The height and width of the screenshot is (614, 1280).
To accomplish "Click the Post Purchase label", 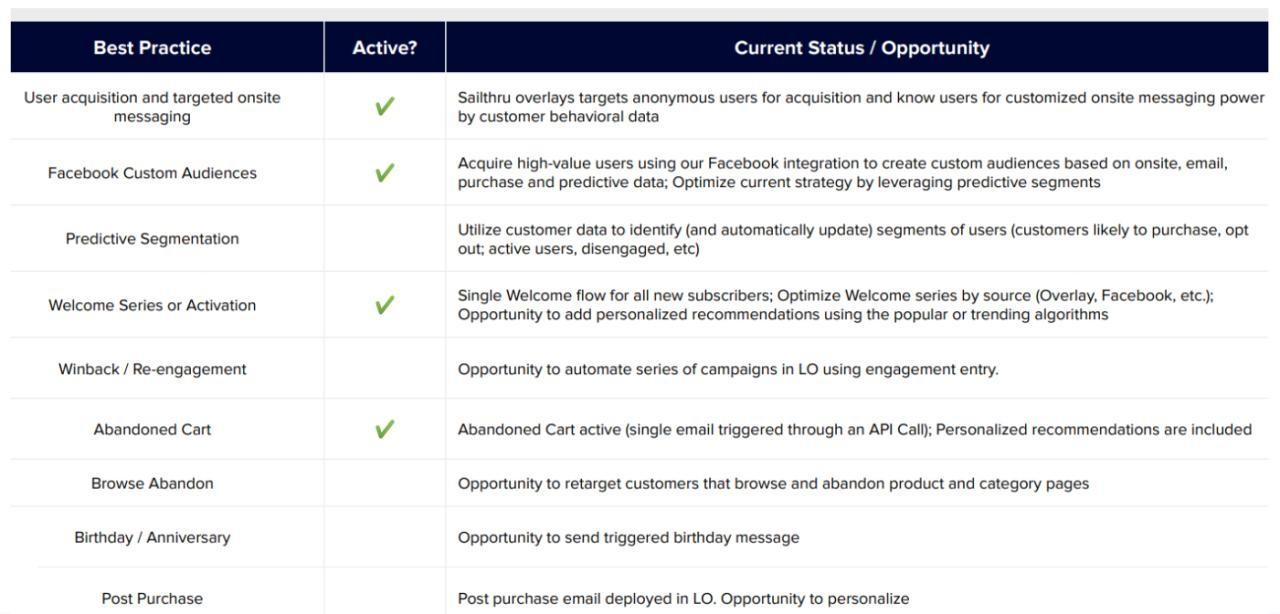I will point(152,598).
